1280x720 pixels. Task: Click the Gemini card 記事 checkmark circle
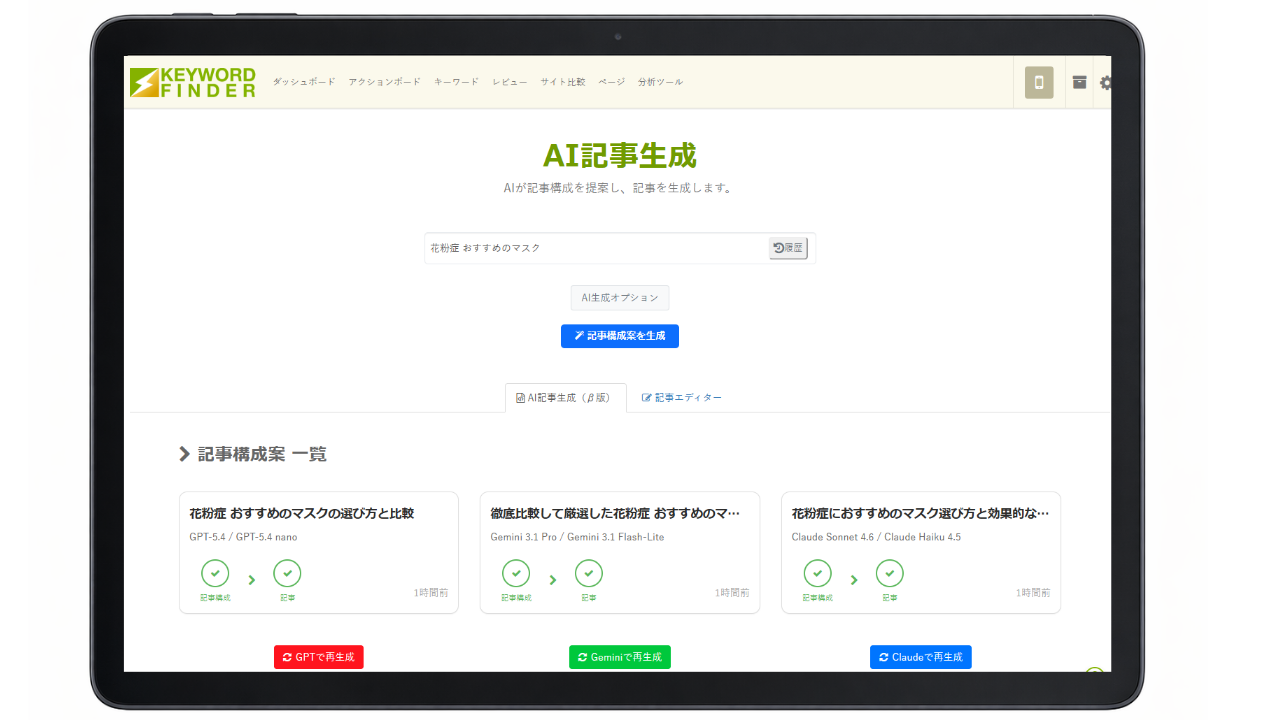[x=589, y=573]
